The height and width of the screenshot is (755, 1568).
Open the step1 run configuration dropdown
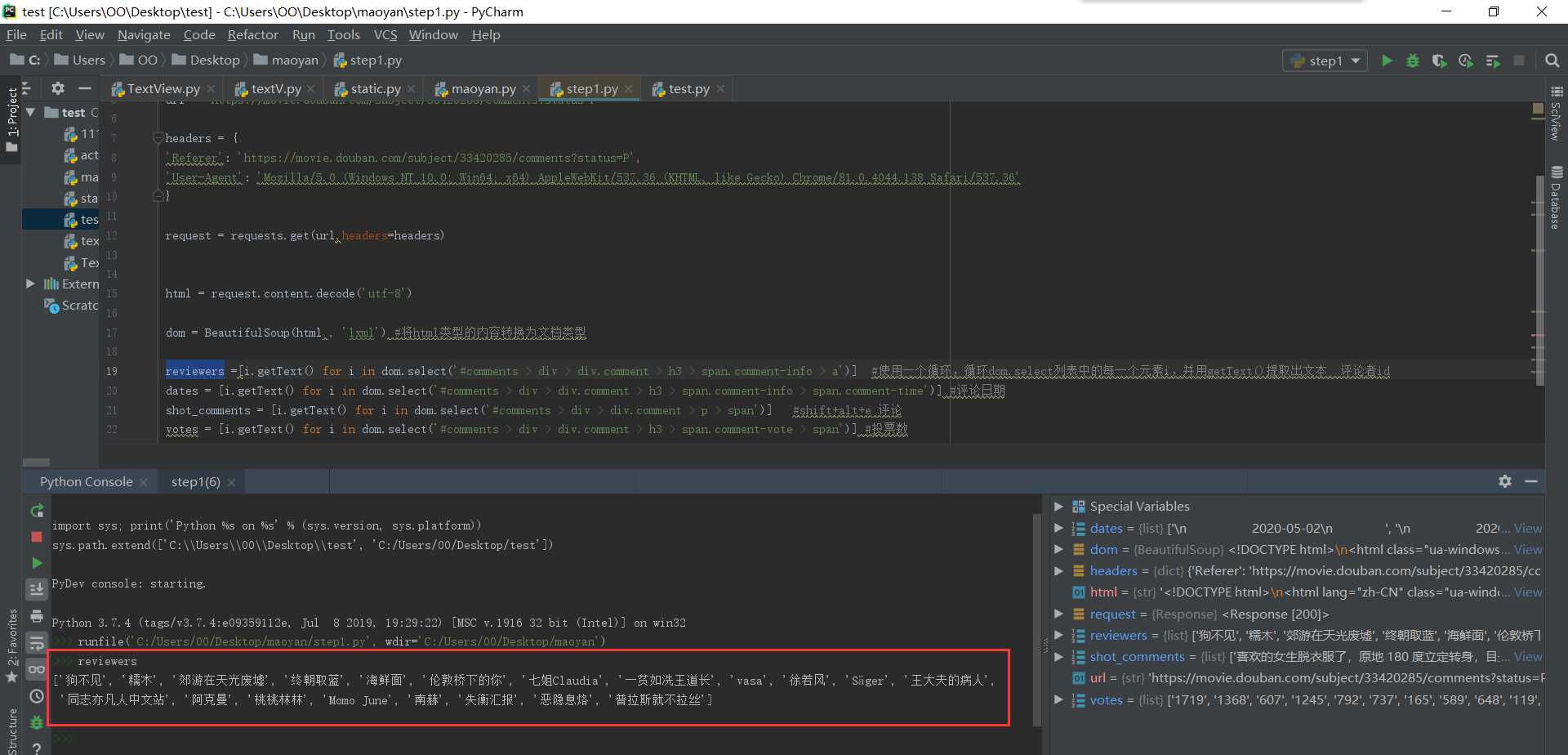[x=1325, y=60]
